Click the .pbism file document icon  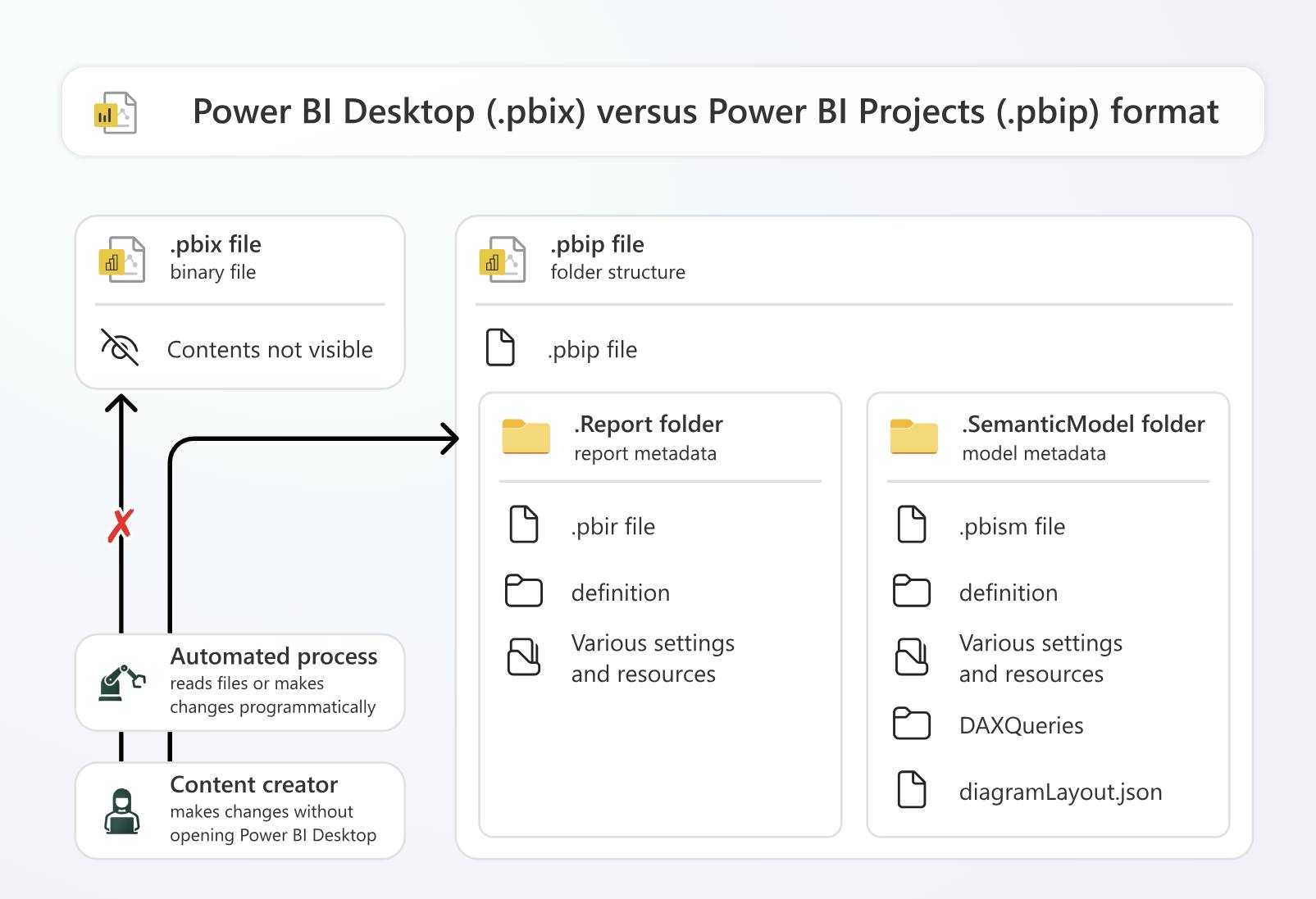coord(912,524)
